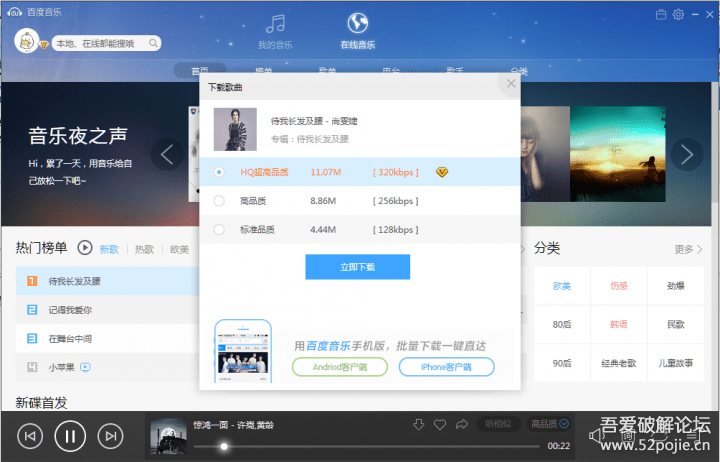Click the VIP diamond icon on the HQ row
Screen dimensions: 720x462
(x=442, y=172)
